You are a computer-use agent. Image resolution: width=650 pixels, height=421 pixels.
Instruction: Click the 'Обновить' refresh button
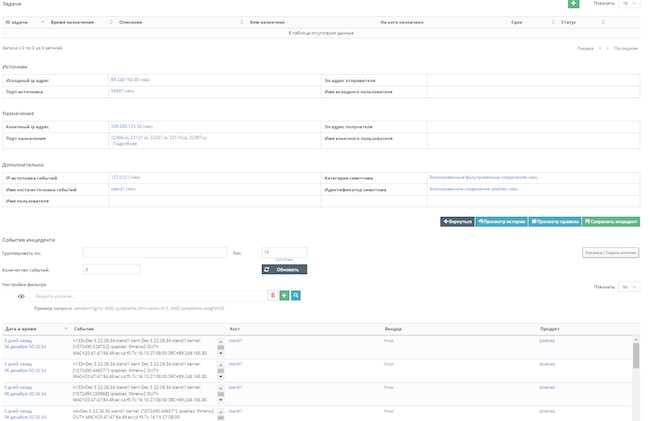click(x=284, y=269)
